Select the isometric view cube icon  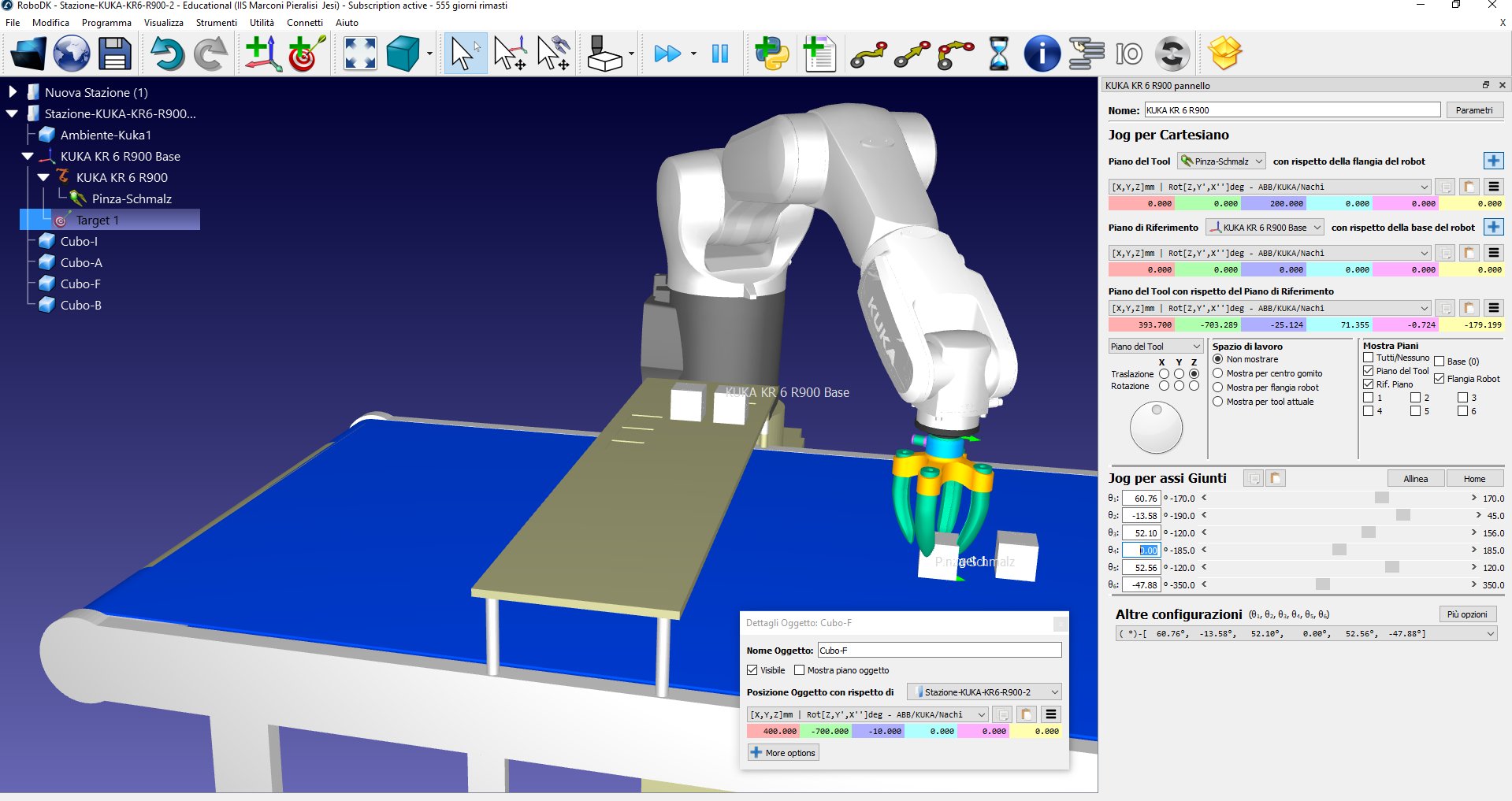pyautogui.click(x=403, y=54)
